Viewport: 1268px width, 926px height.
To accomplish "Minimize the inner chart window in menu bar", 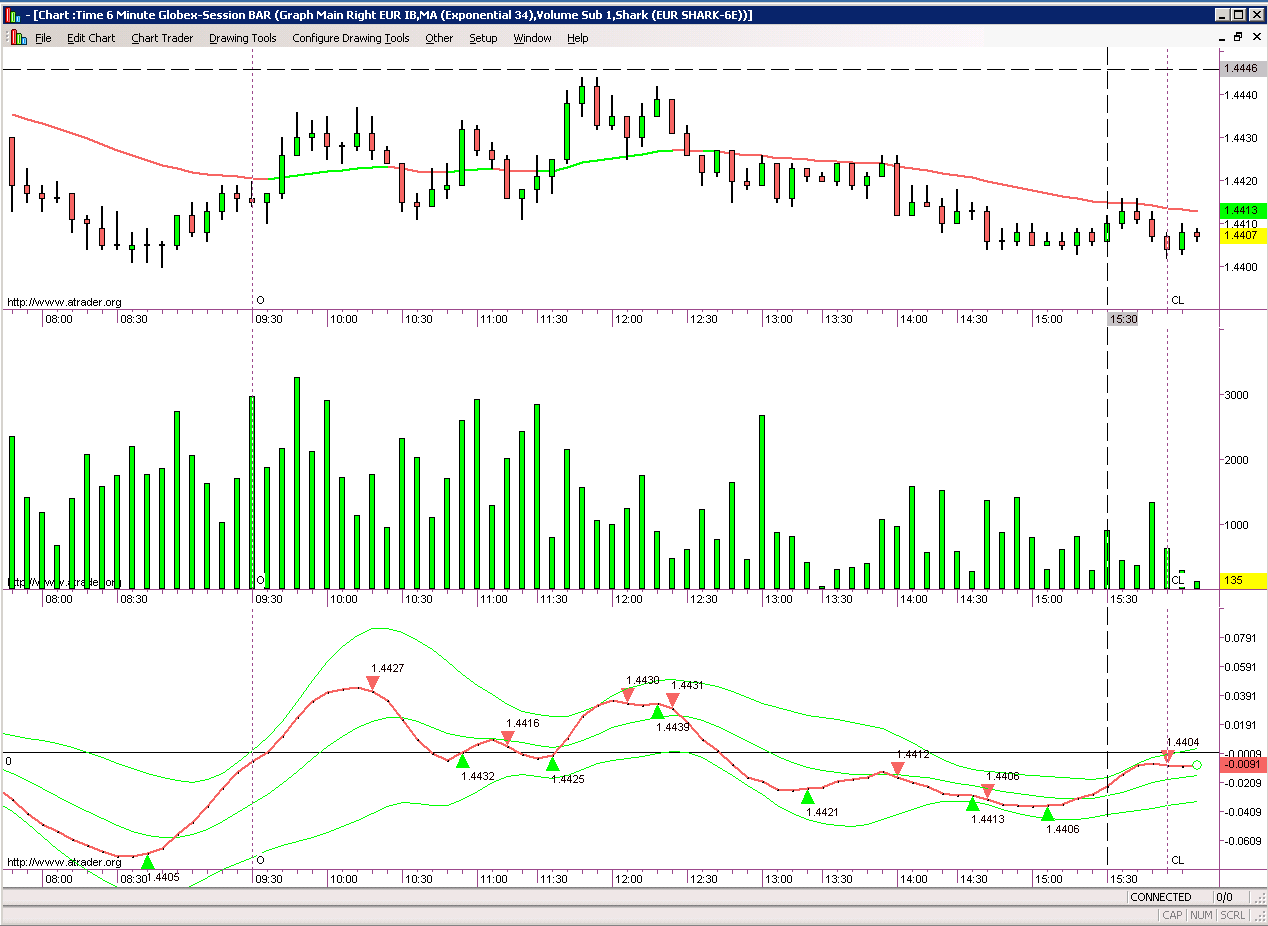I will pyautogui.click(x=1221, y=37).
